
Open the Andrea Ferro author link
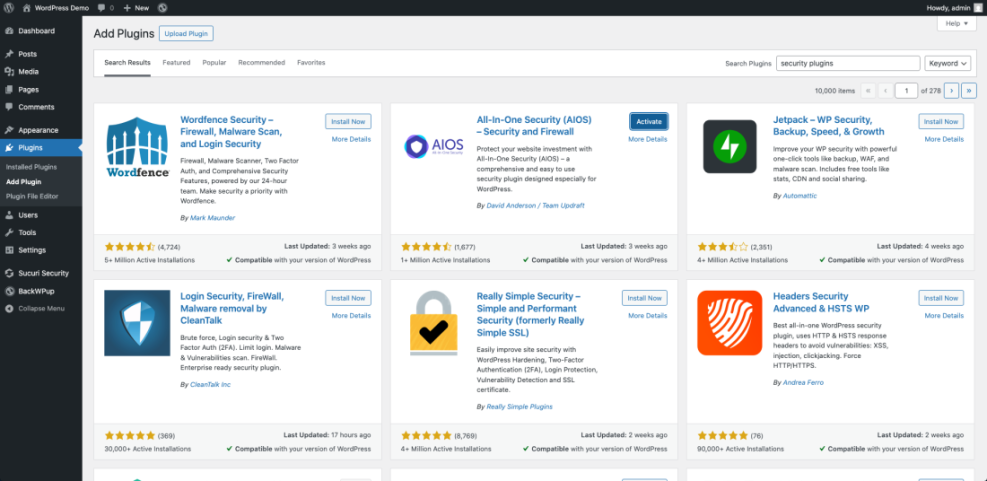pos(803,382)
